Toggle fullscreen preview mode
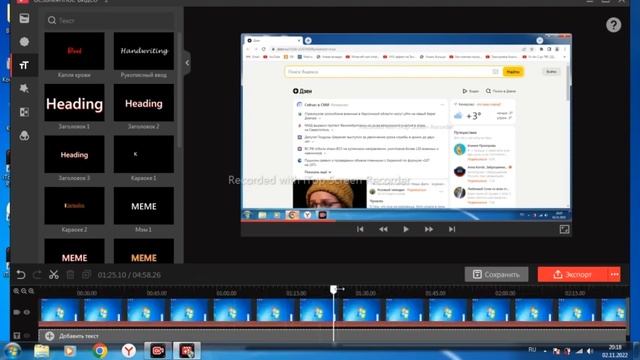The width and height of the screenshot is (640, 360). 564,229
